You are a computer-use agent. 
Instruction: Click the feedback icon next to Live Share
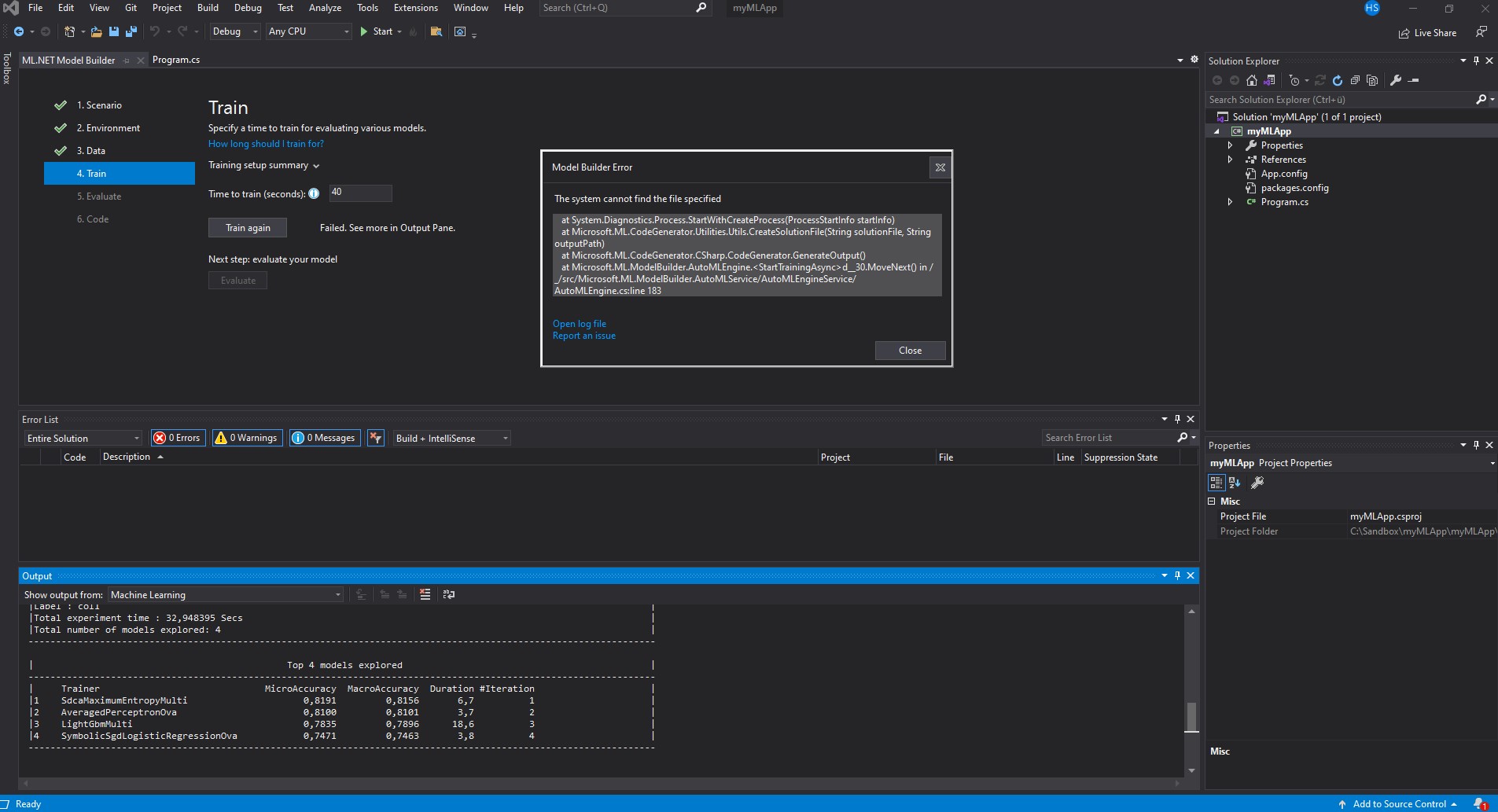pos(1481,32)
